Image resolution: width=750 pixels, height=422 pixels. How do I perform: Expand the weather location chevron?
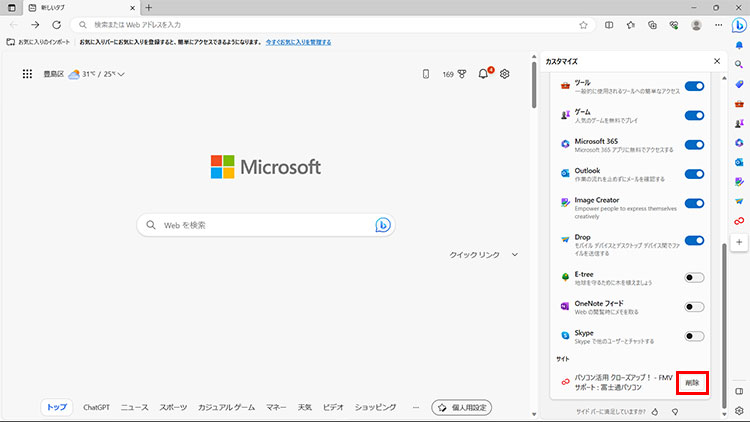(x=121, y=74)
